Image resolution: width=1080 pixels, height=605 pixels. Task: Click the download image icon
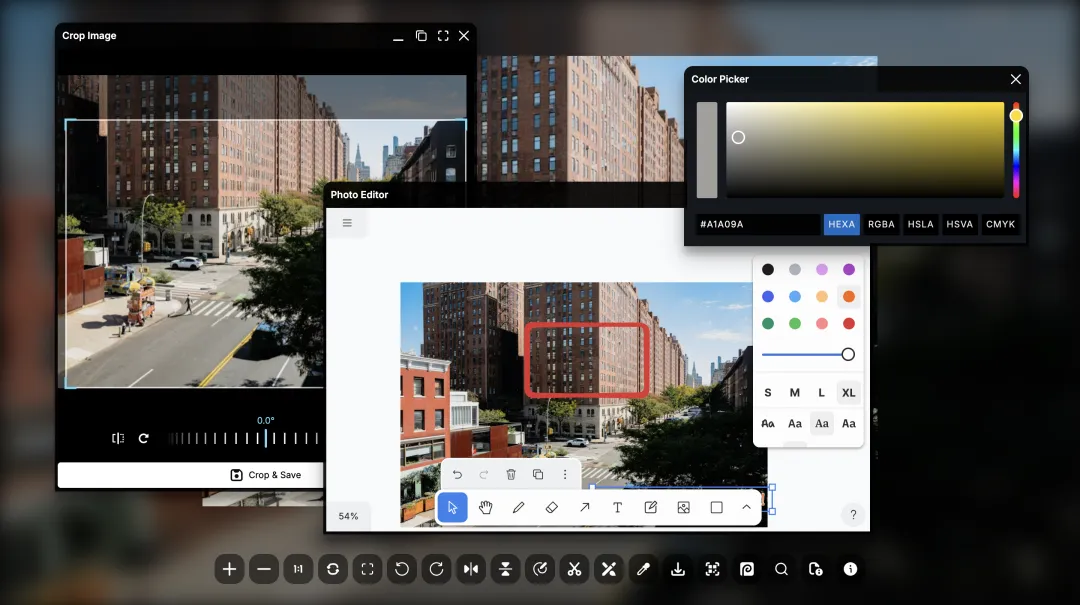tap(678, 569)
